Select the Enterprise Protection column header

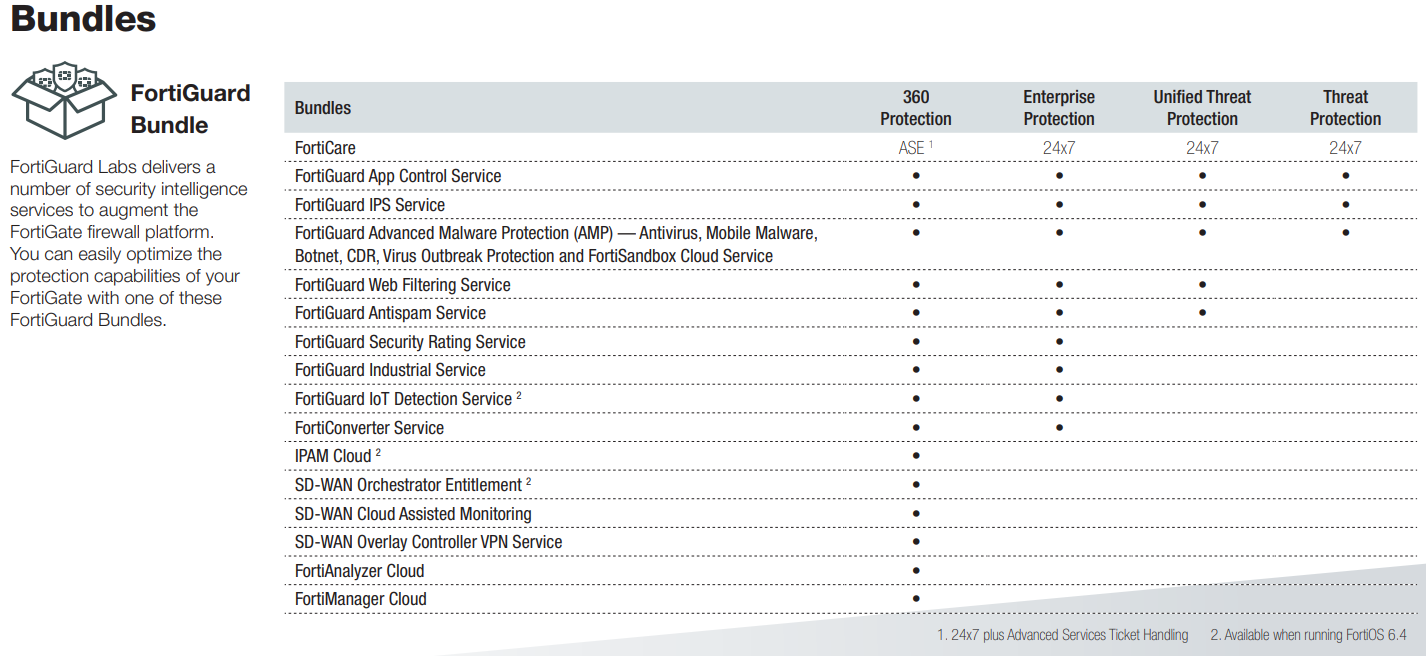[1058, 108]
